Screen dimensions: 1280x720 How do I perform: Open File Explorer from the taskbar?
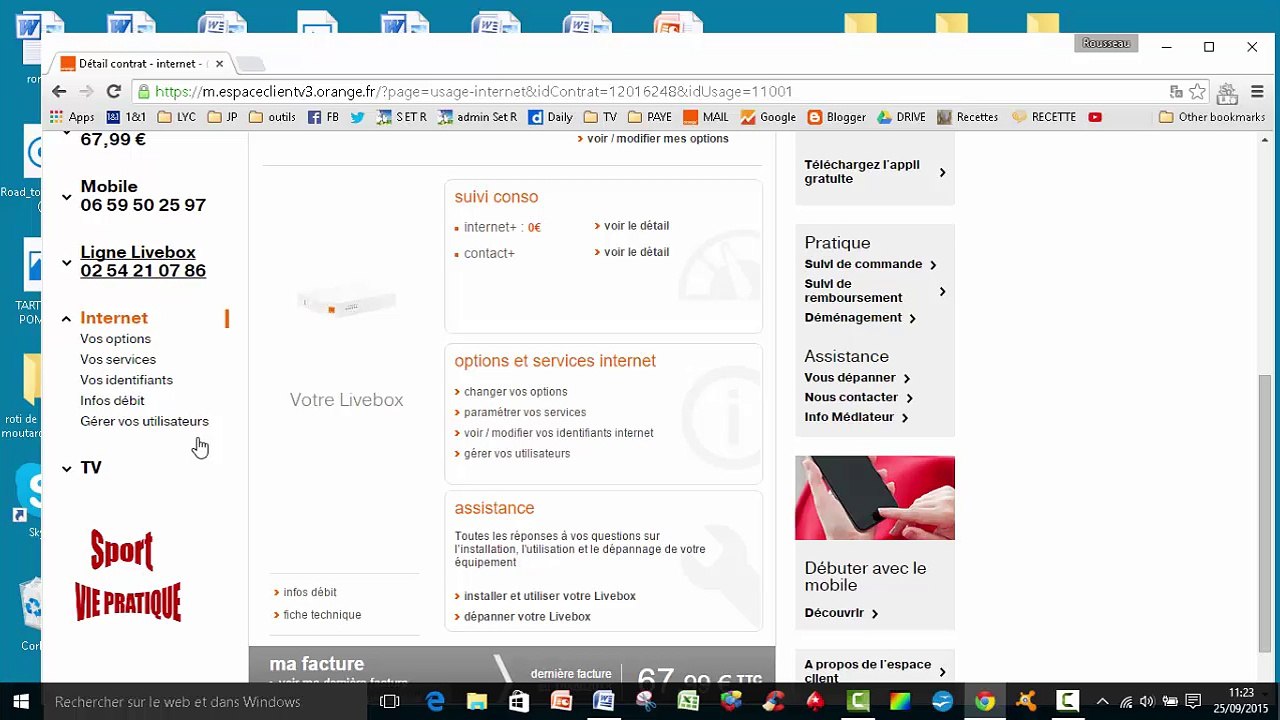[477, 702]
